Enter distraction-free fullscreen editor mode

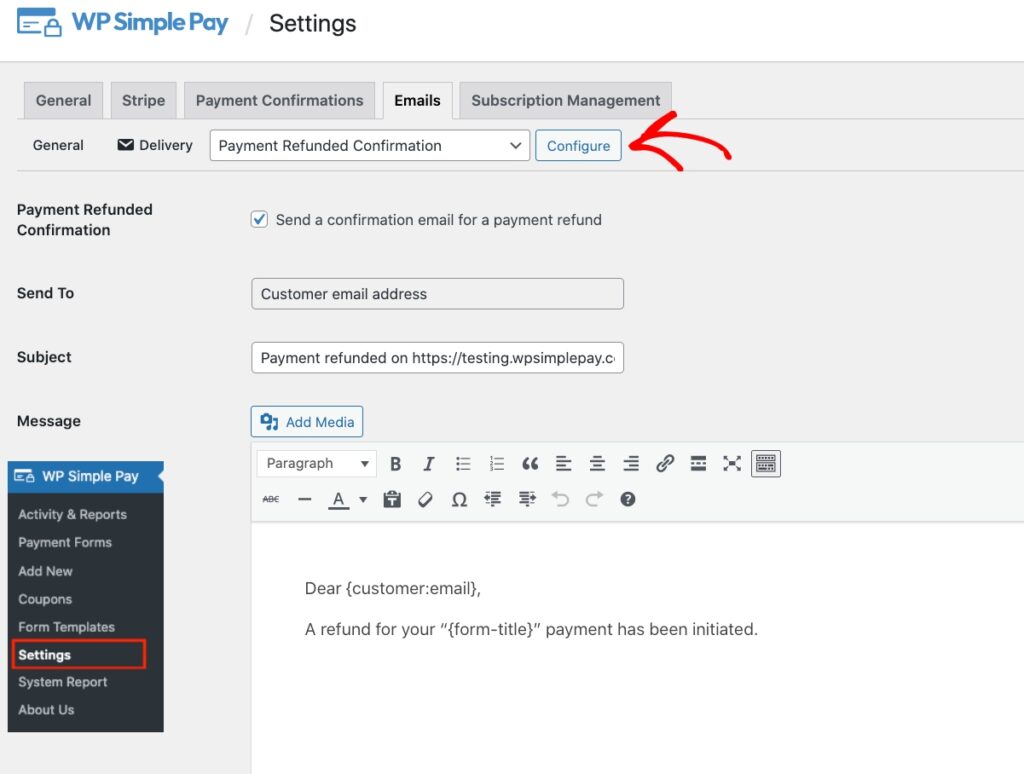tap(732, 464)
